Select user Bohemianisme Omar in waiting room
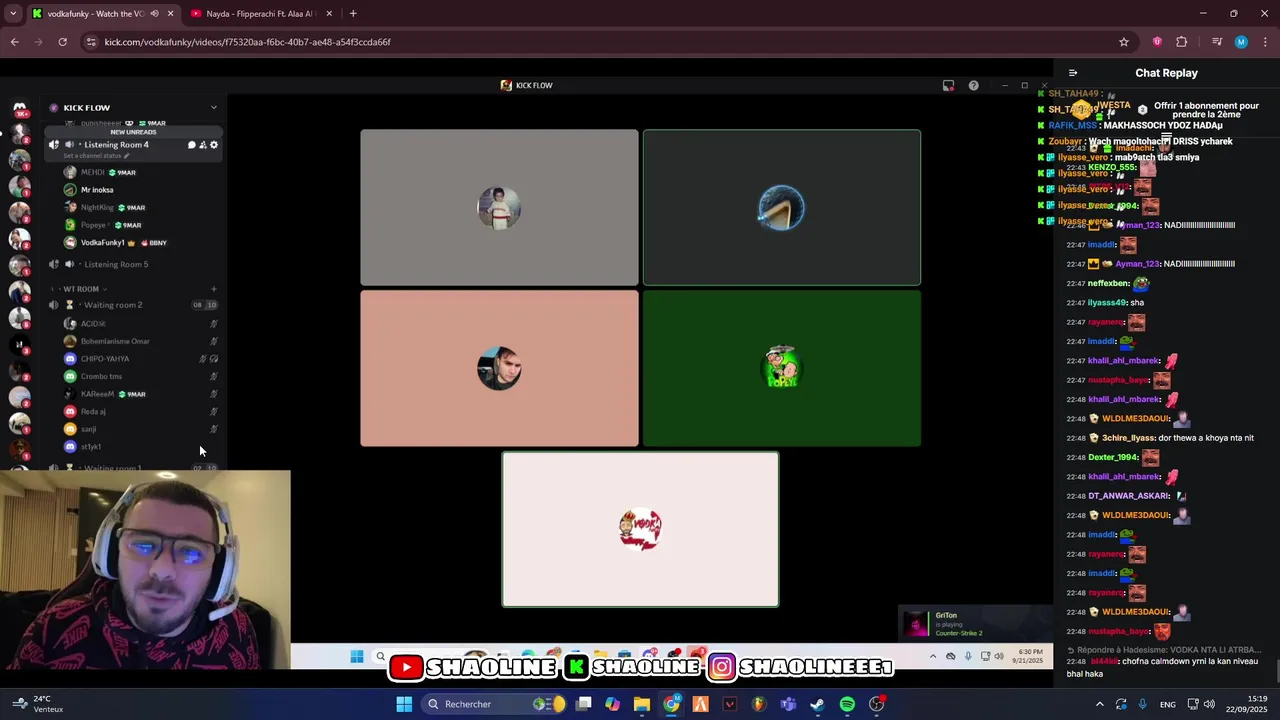Screen dimensions: 1280x720 pyautogui.click(x=115, y=341)
